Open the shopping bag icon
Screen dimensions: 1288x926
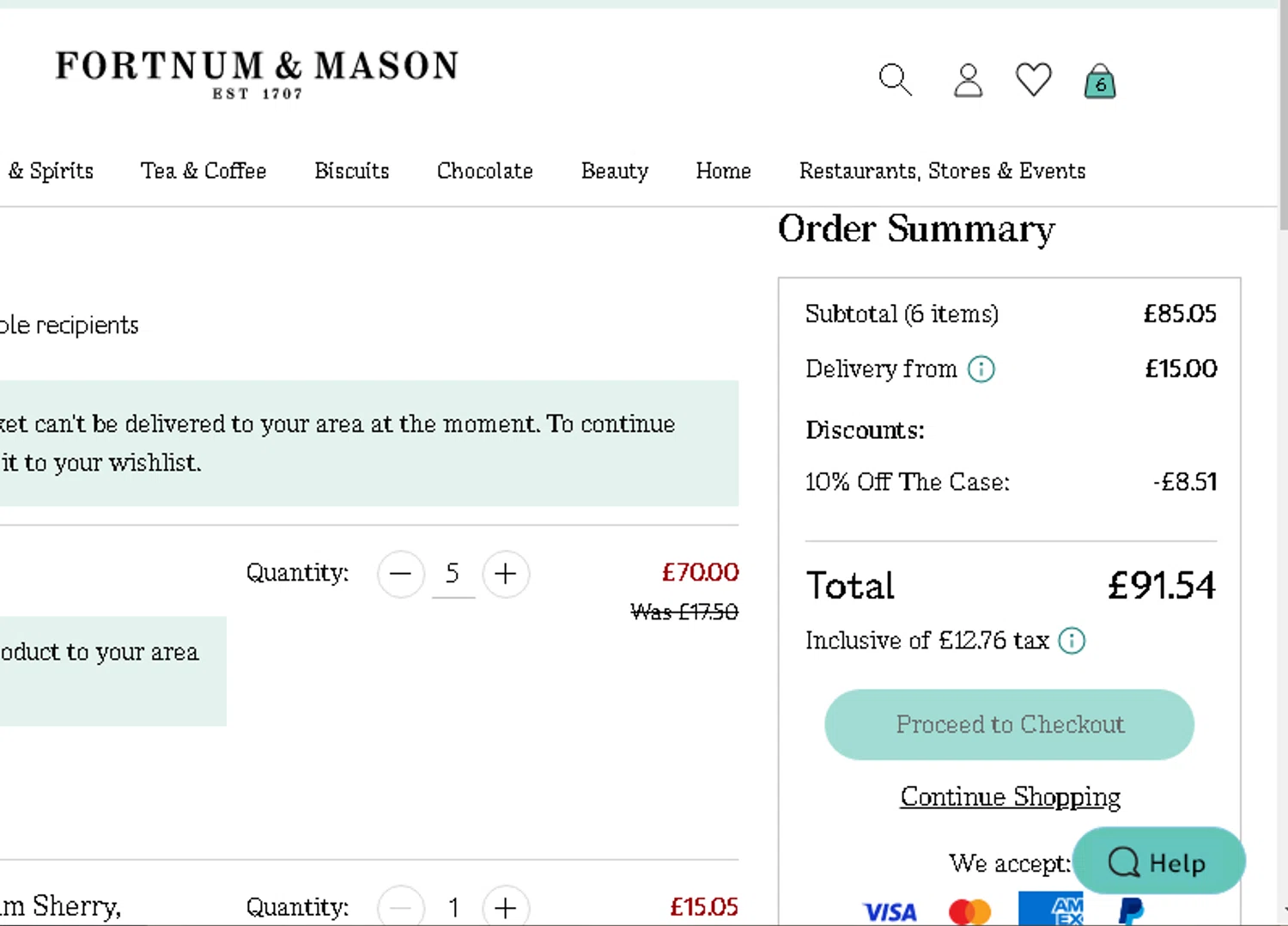coord(1100,82)
